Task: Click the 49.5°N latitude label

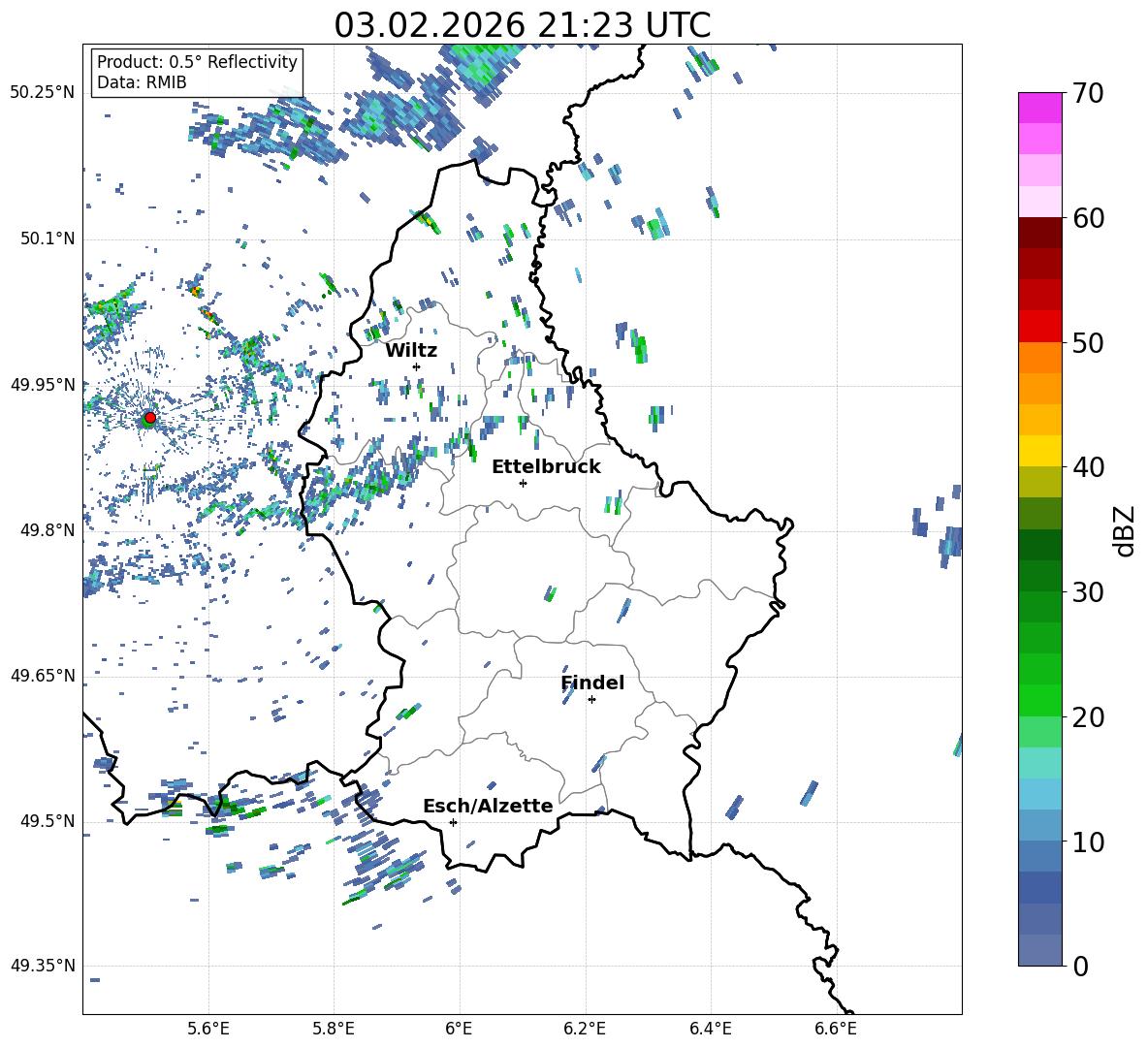Action: coord(47,821)
